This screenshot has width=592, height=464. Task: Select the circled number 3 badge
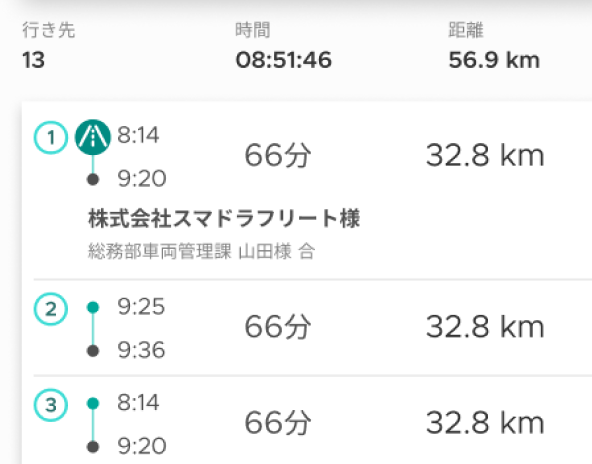pos(51,405)
